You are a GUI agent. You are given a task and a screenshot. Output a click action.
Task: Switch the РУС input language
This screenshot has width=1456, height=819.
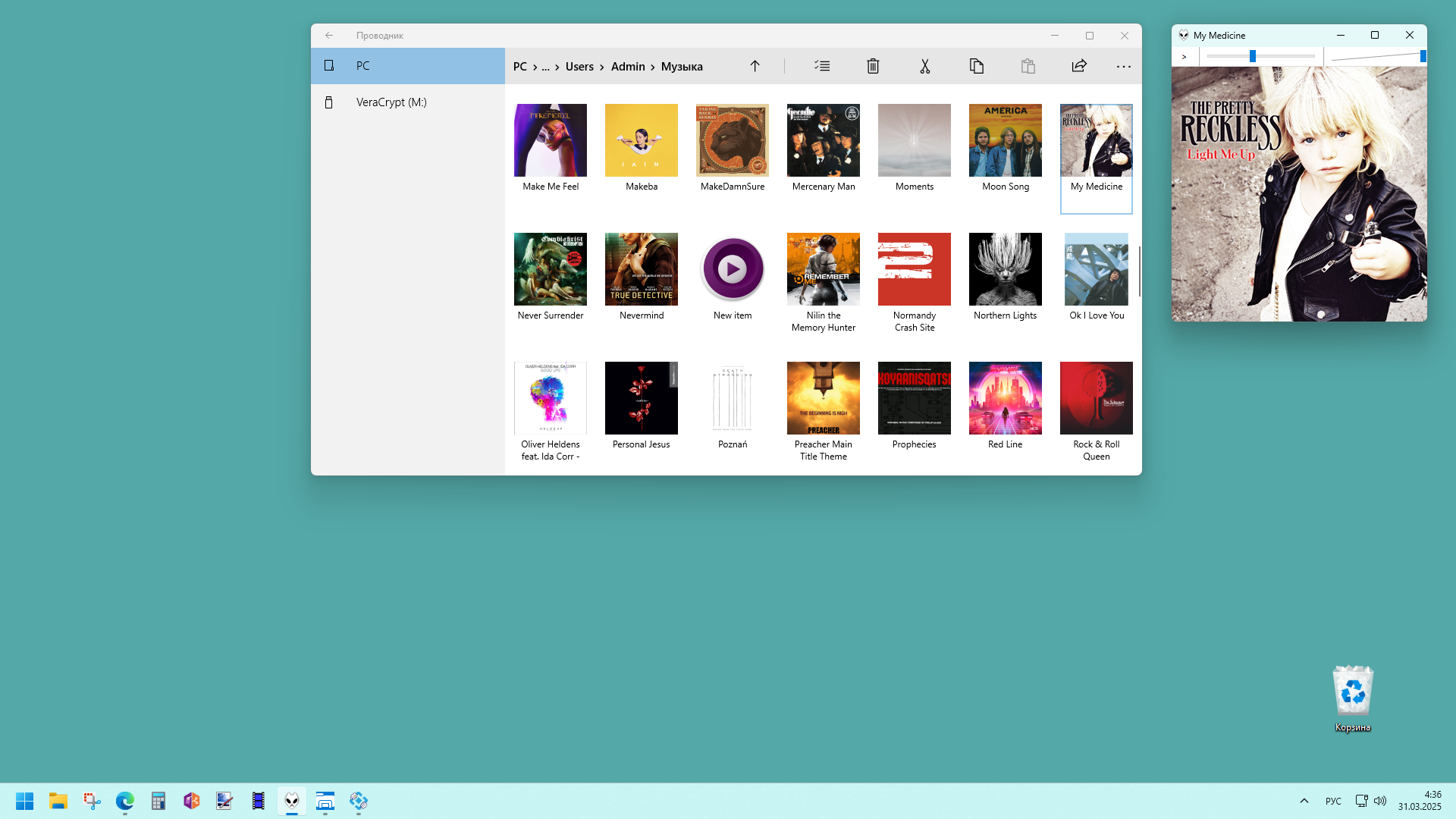[x=1333, y=801]
